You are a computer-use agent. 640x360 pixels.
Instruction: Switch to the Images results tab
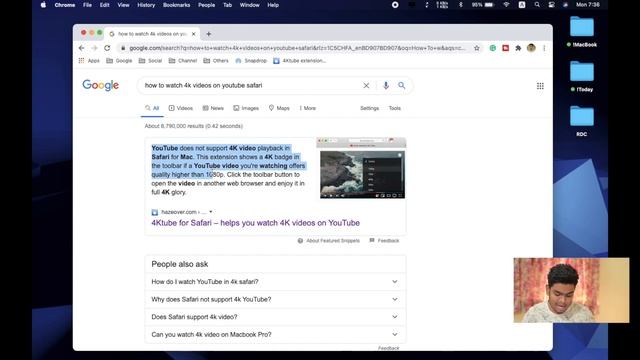point(246,108)
